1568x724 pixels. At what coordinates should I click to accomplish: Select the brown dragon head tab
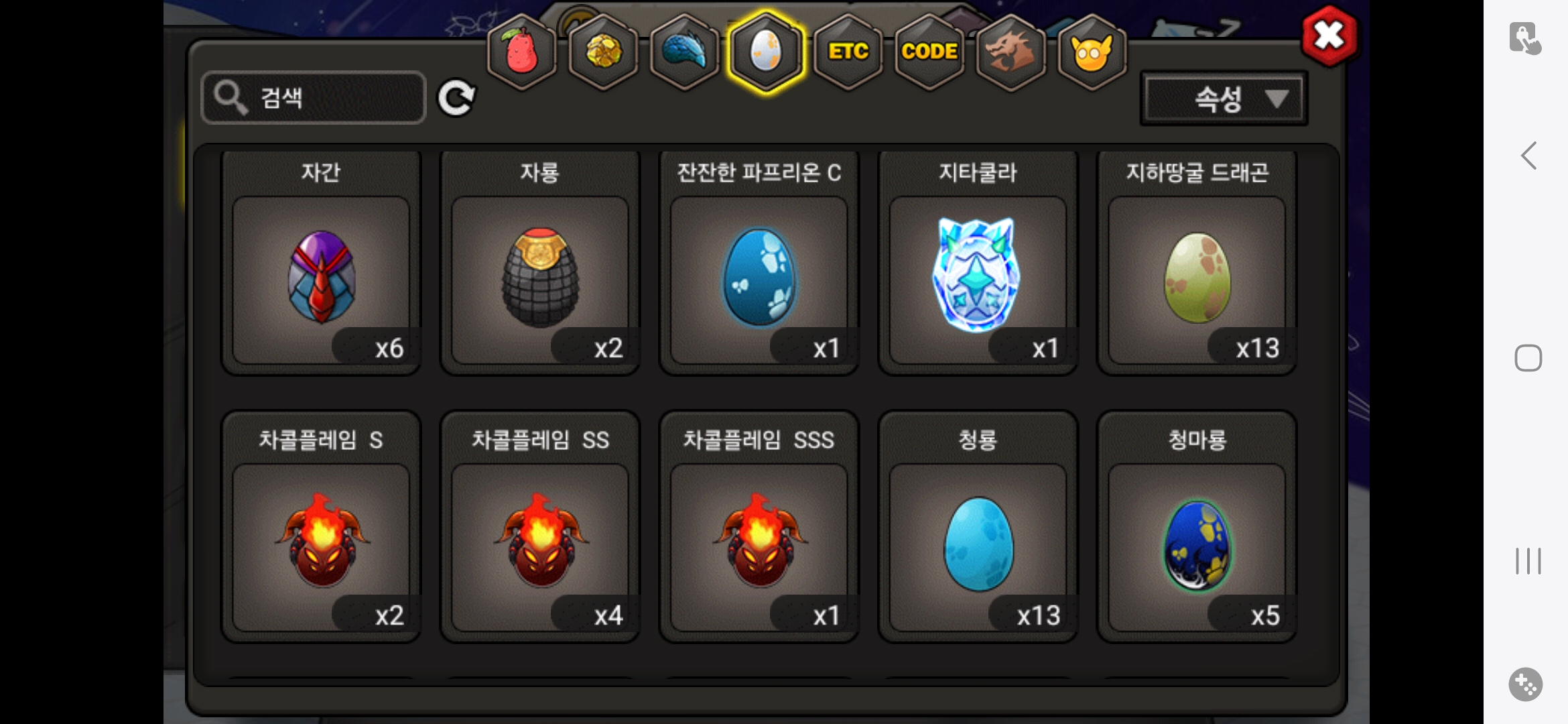tap(1010, 52)
